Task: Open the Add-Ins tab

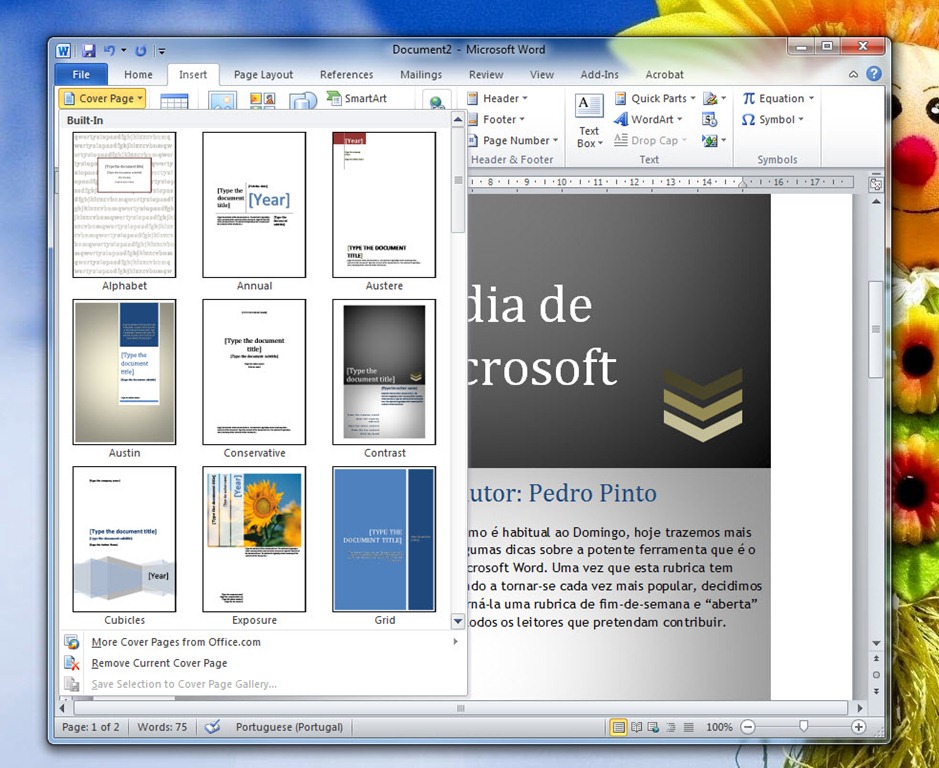Action: [599, 74]
